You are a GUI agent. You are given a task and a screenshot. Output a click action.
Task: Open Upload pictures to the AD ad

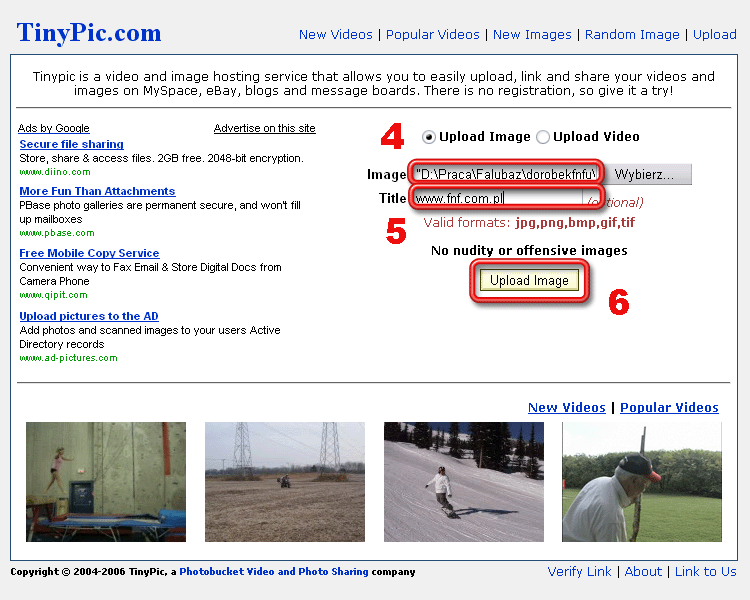point(89,316)
